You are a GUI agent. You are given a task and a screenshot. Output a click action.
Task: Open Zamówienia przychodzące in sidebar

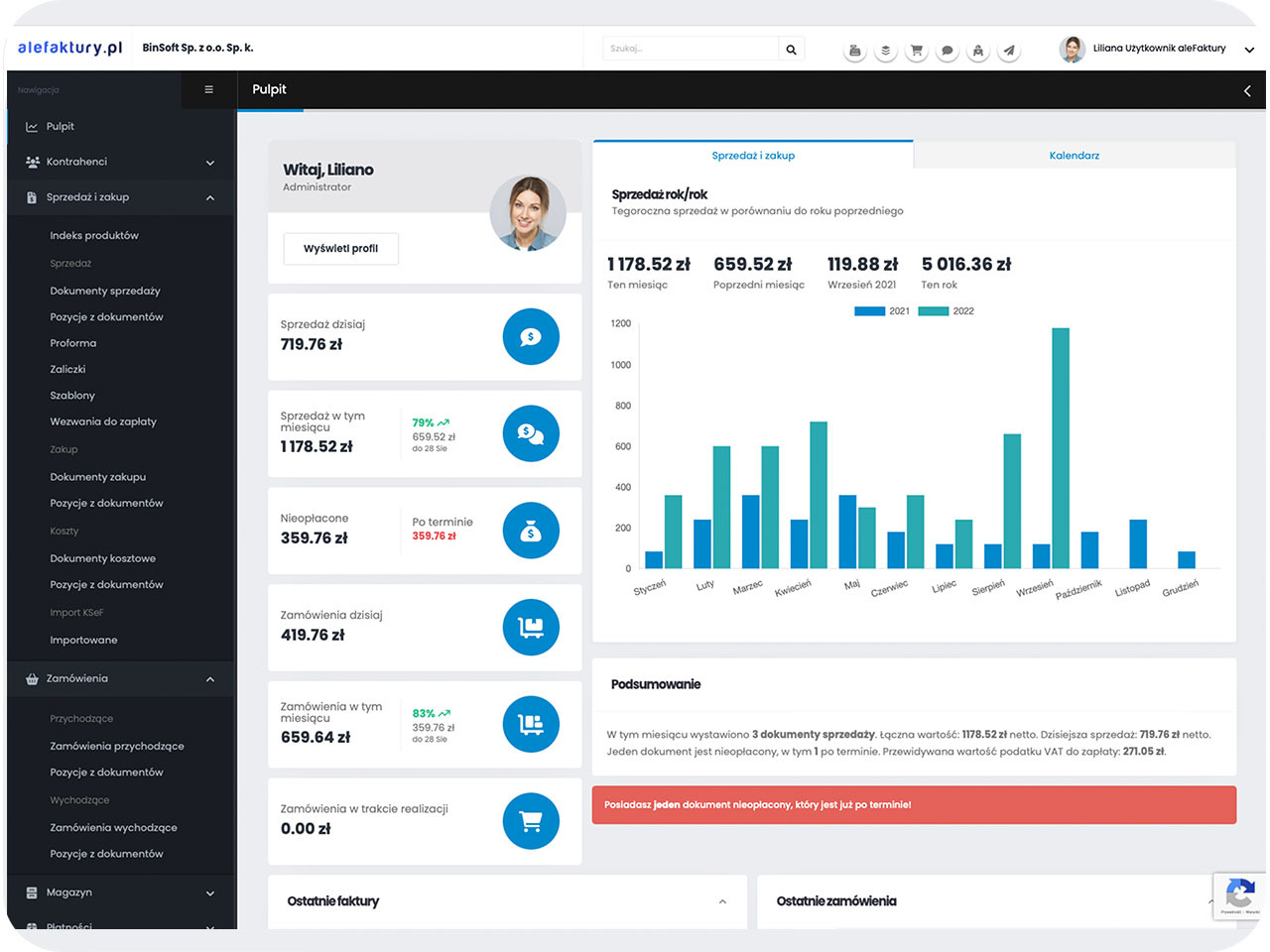[x=117, y=747]
